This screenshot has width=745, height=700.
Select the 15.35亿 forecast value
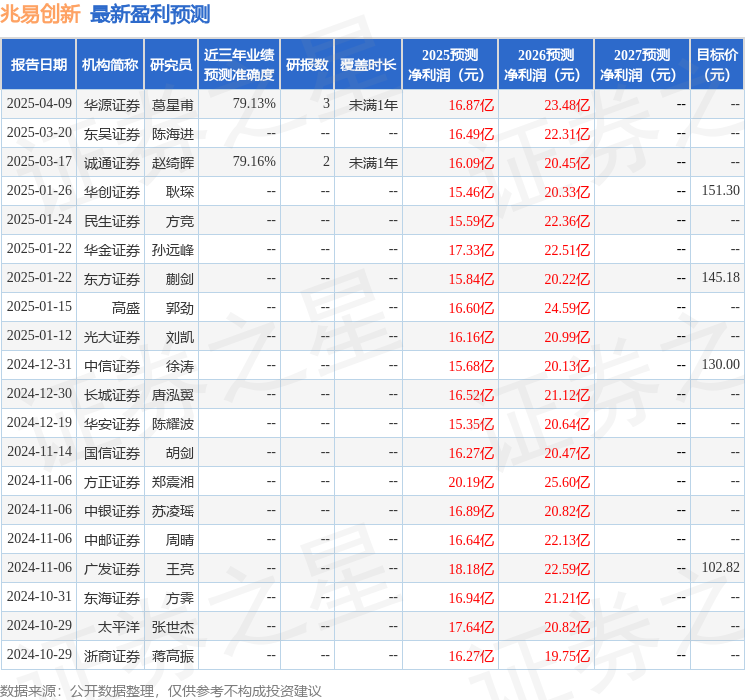471,424
